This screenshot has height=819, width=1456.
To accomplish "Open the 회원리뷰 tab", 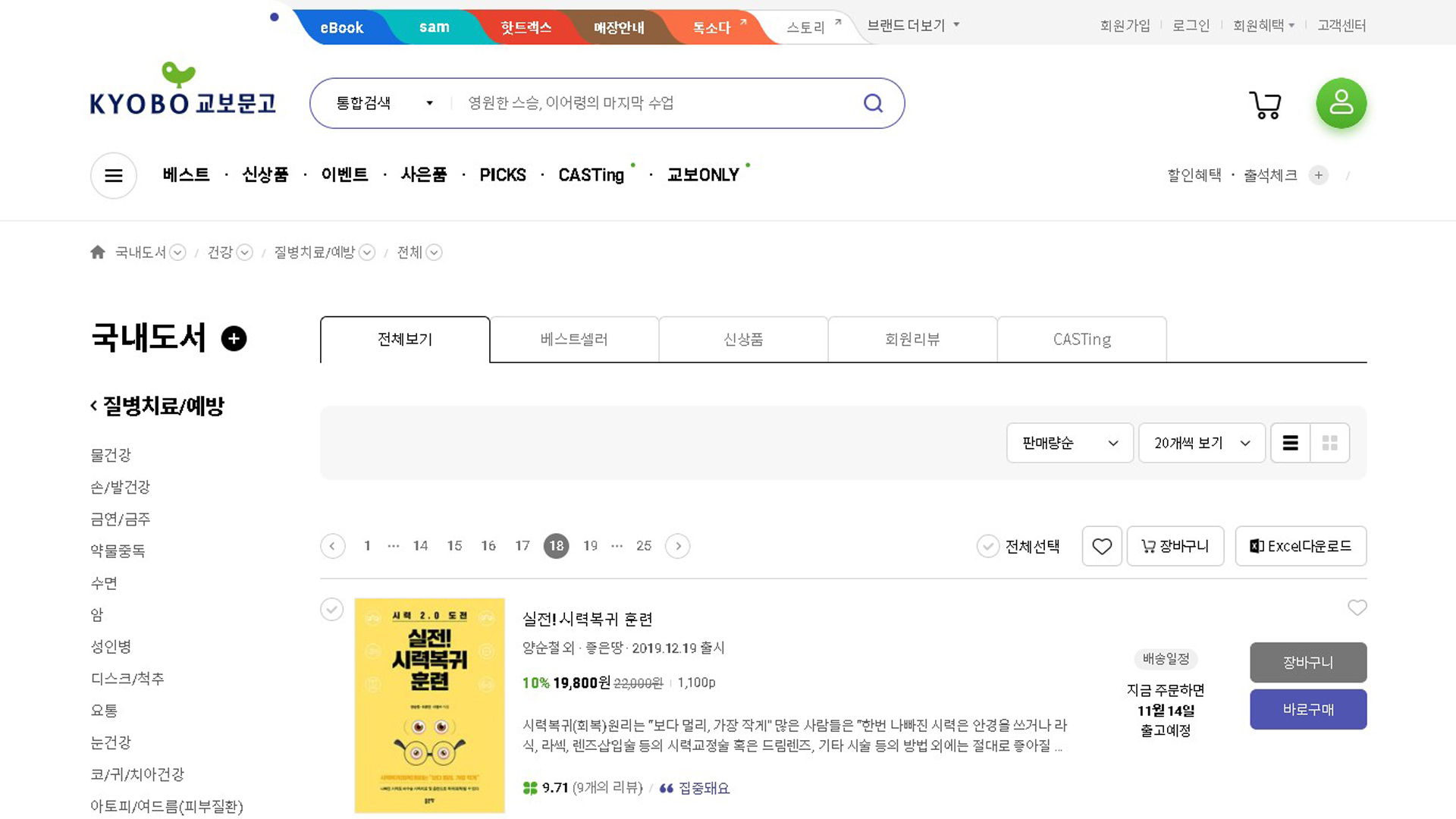I will coord(912,339).
